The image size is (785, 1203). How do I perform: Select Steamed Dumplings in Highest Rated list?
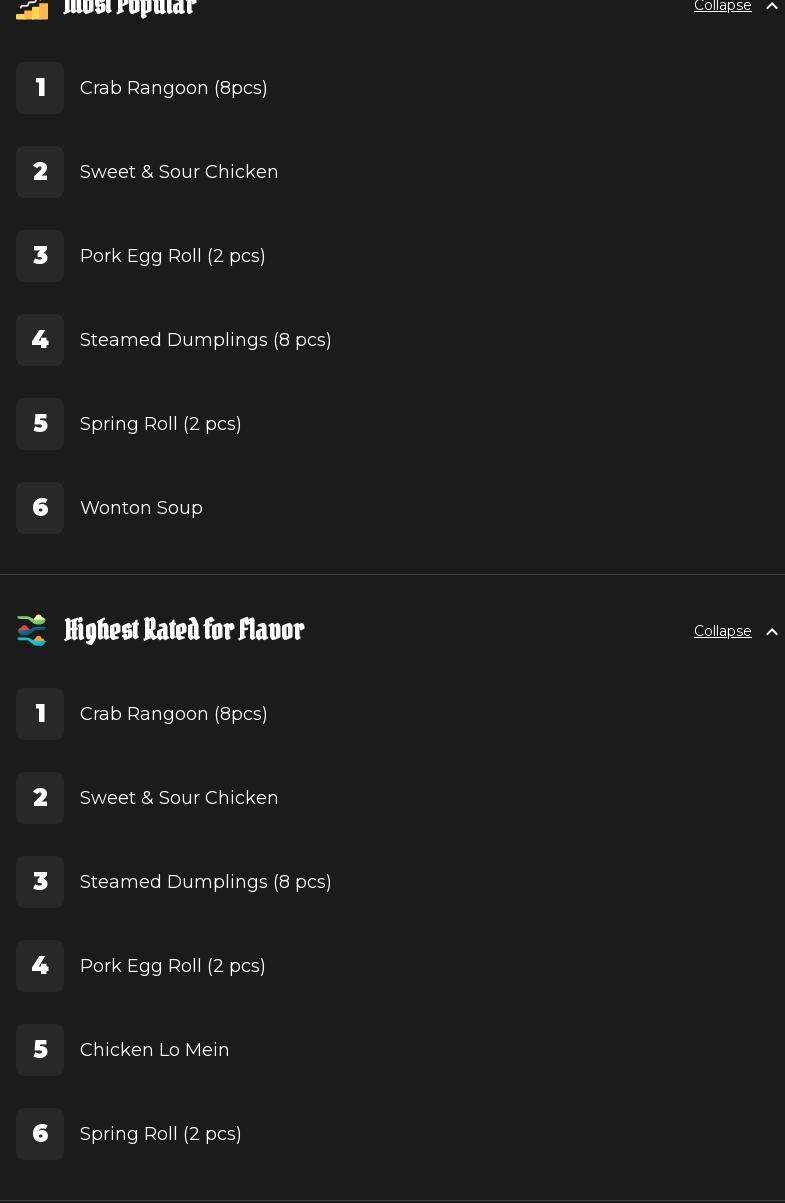(205, 882)
